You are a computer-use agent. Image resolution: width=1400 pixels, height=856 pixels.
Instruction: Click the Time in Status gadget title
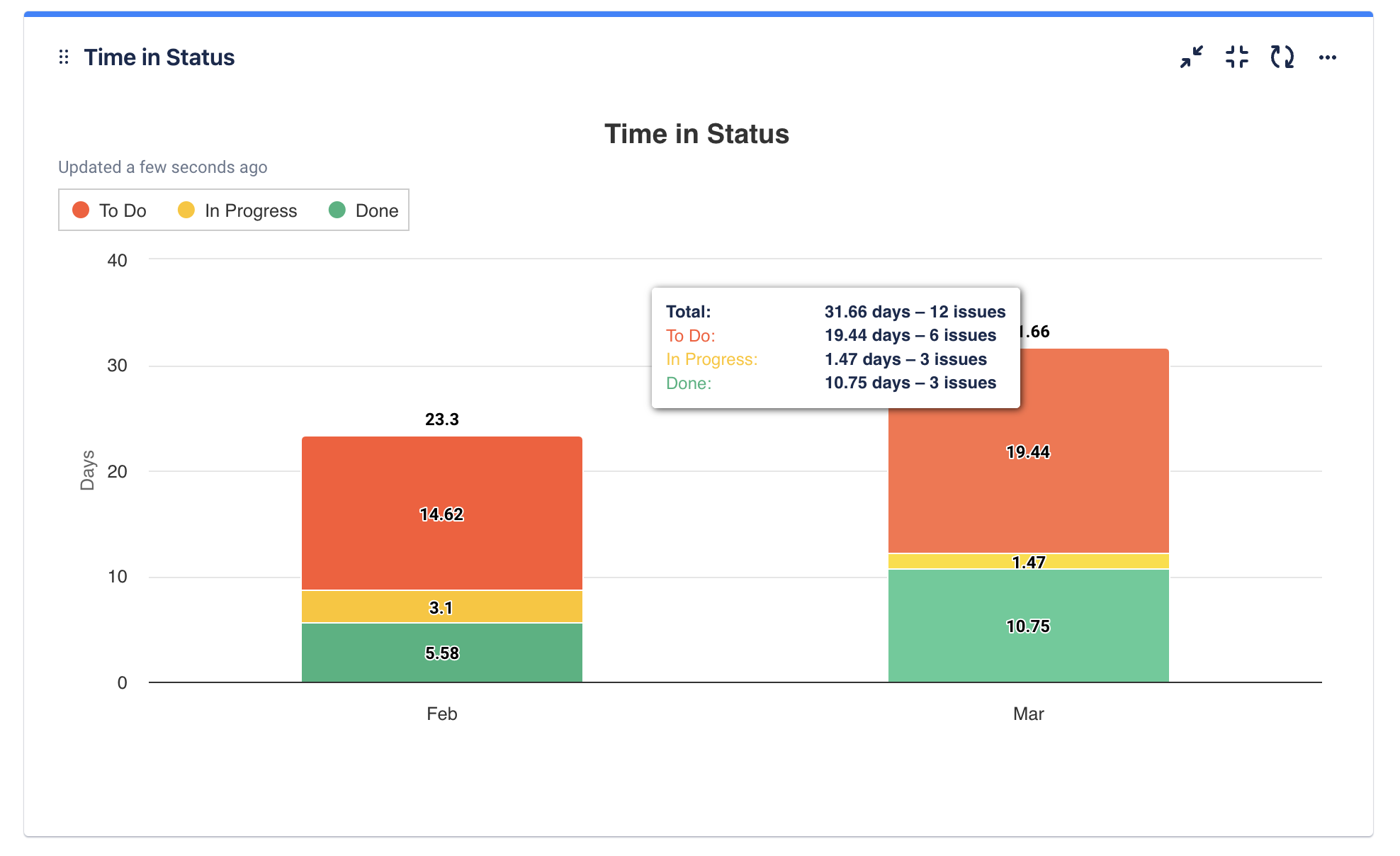point(160,57)
